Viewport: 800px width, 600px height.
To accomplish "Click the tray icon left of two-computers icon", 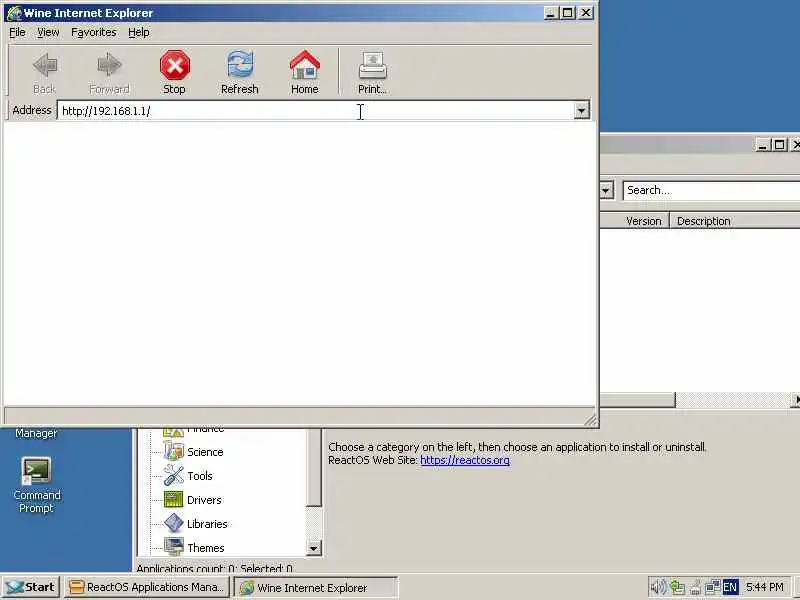I will [x=695, y=587].
